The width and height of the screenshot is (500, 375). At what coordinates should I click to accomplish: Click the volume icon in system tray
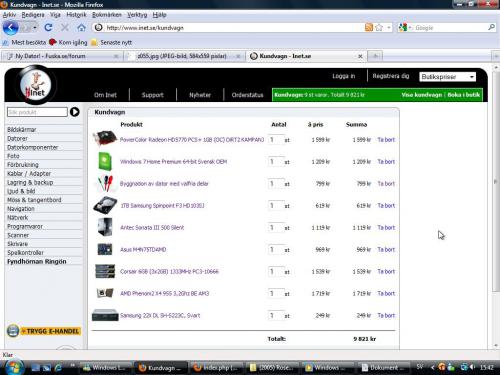(472, 367)
